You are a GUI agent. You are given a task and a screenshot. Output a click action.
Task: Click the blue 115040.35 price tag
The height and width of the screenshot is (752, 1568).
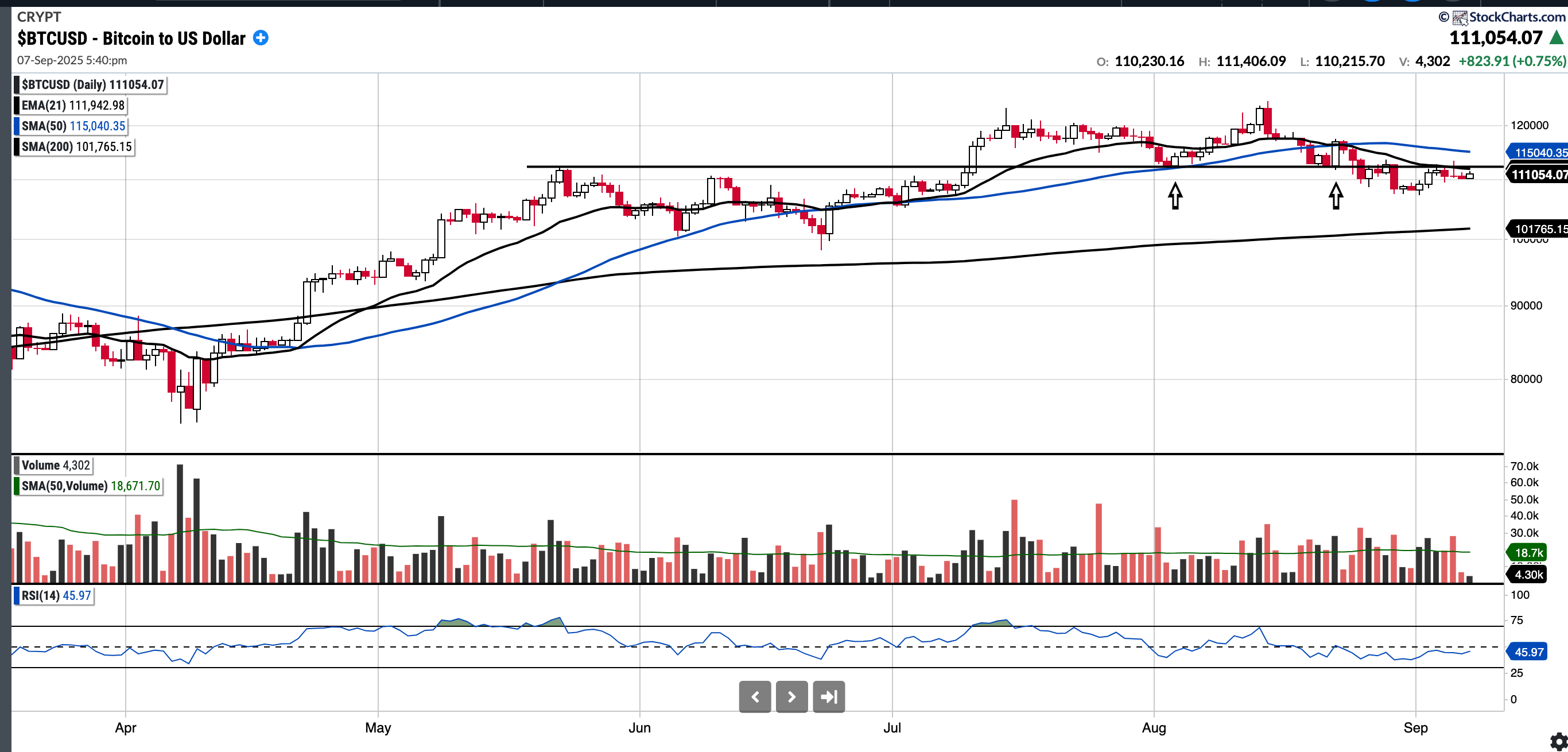click(1539, 152)
